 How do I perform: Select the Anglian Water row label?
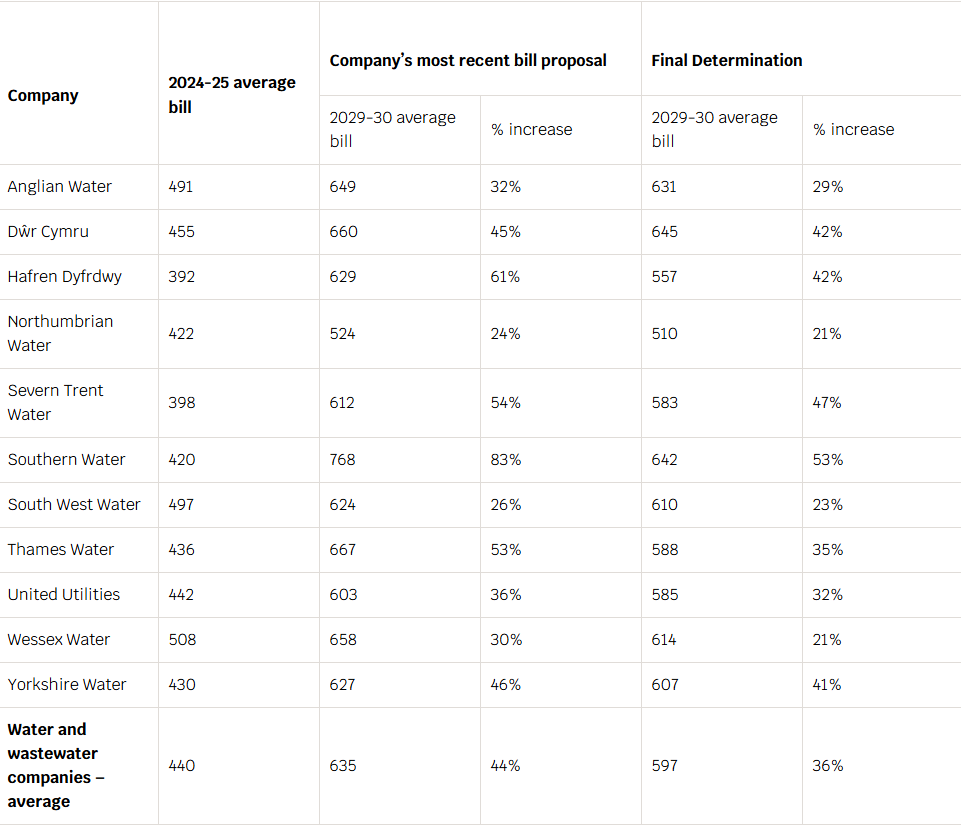pos(60,187)
